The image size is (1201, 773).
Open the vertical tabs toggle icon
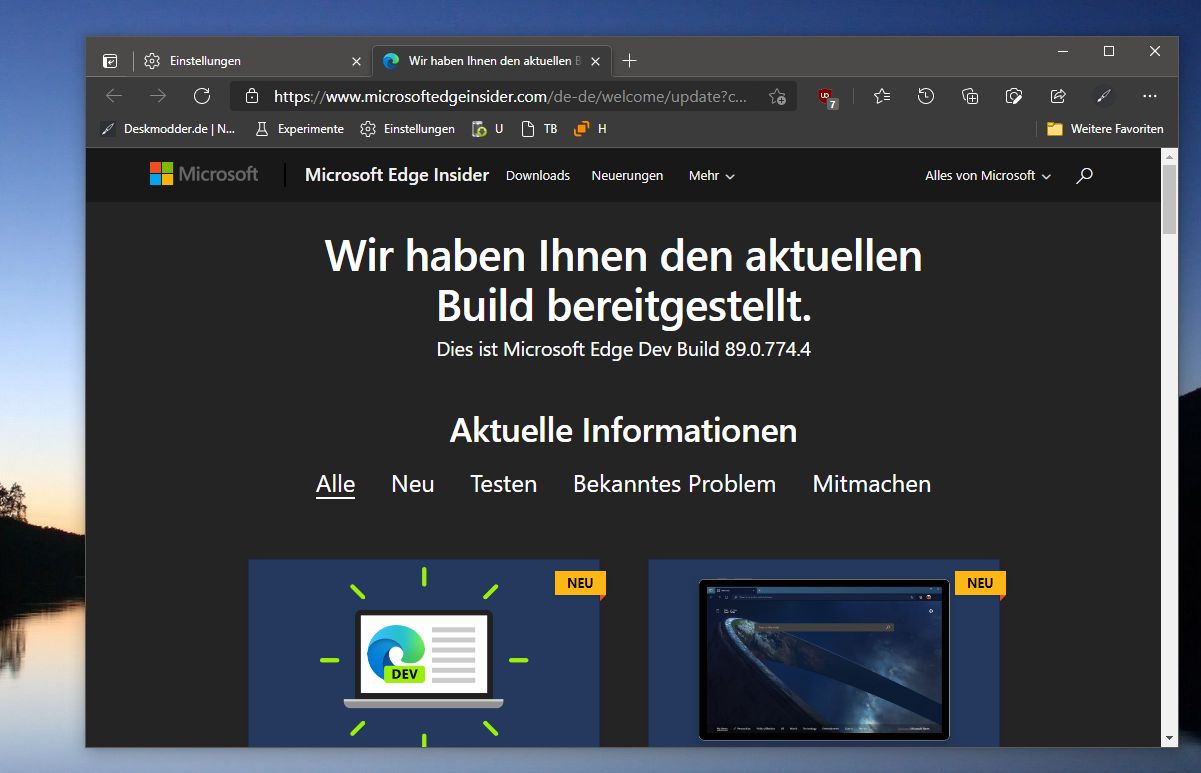tap(110, 61)
